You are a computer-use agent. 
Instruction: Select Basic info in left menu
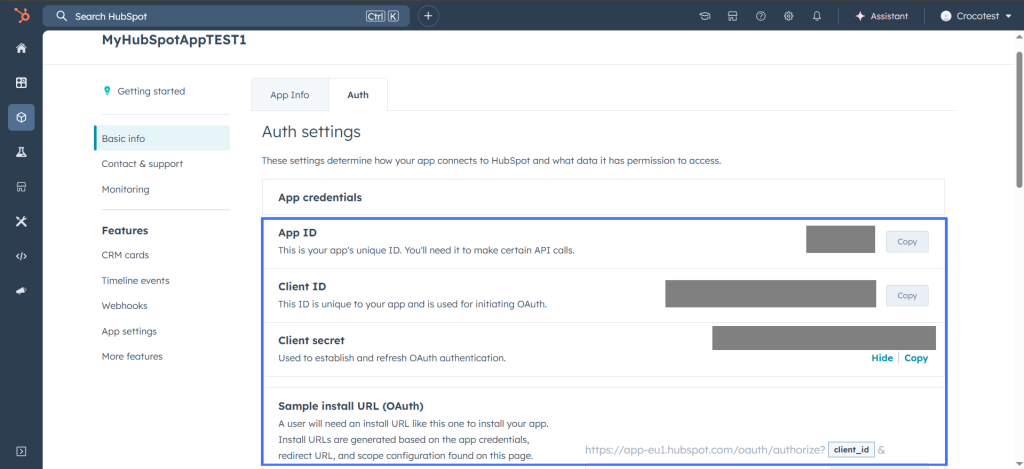pos(162,138)
